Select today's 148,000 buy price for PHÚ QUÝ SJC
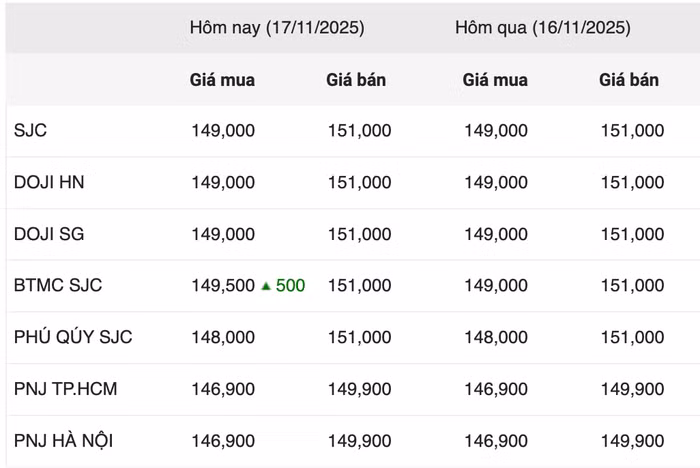This screenshot has width=700, height=468. (x=223, y=338)
